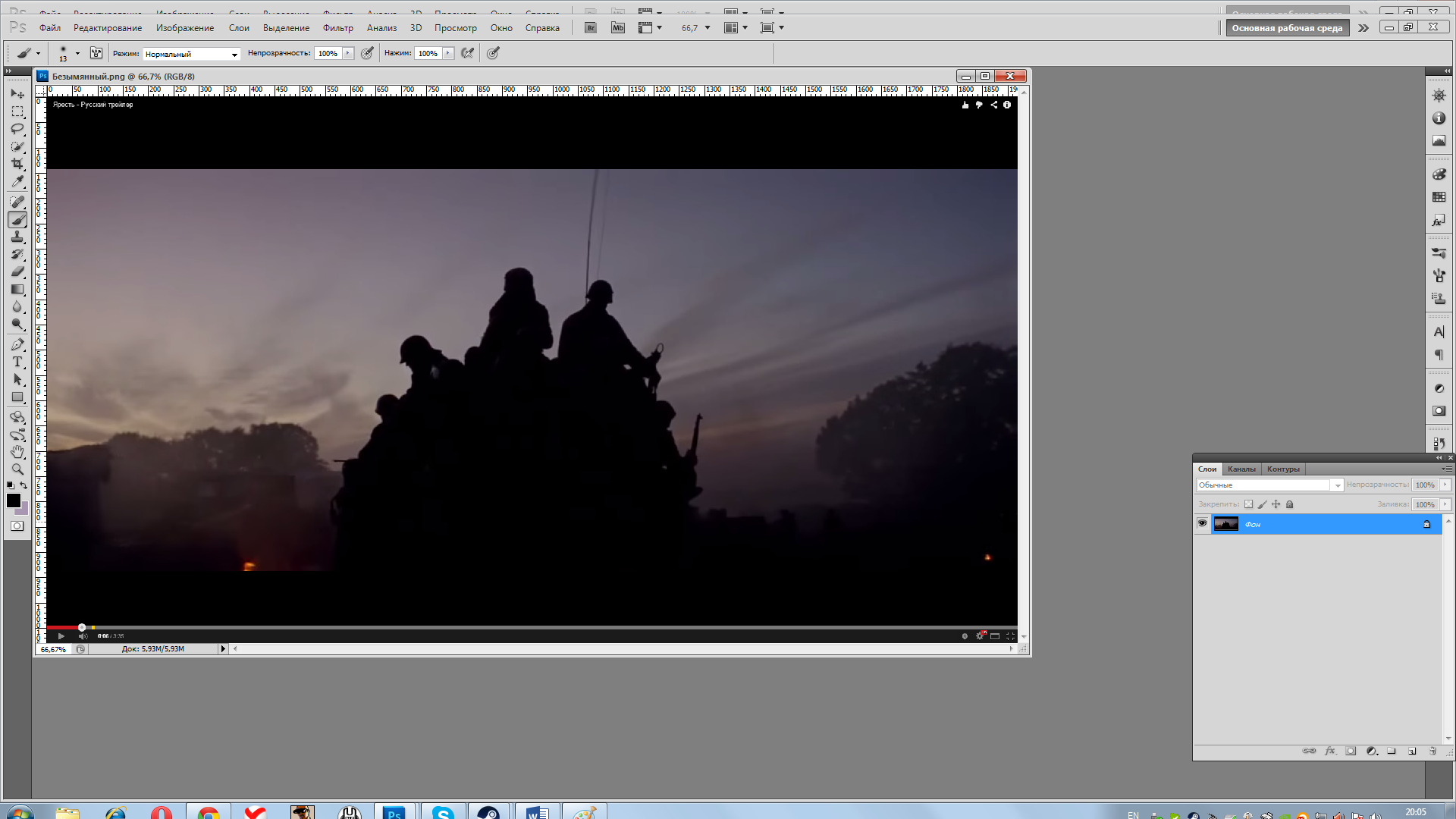This screenshot has height=819, width=1456.
Task: Toggle airbrush mode in options bar
Action: 468,53
